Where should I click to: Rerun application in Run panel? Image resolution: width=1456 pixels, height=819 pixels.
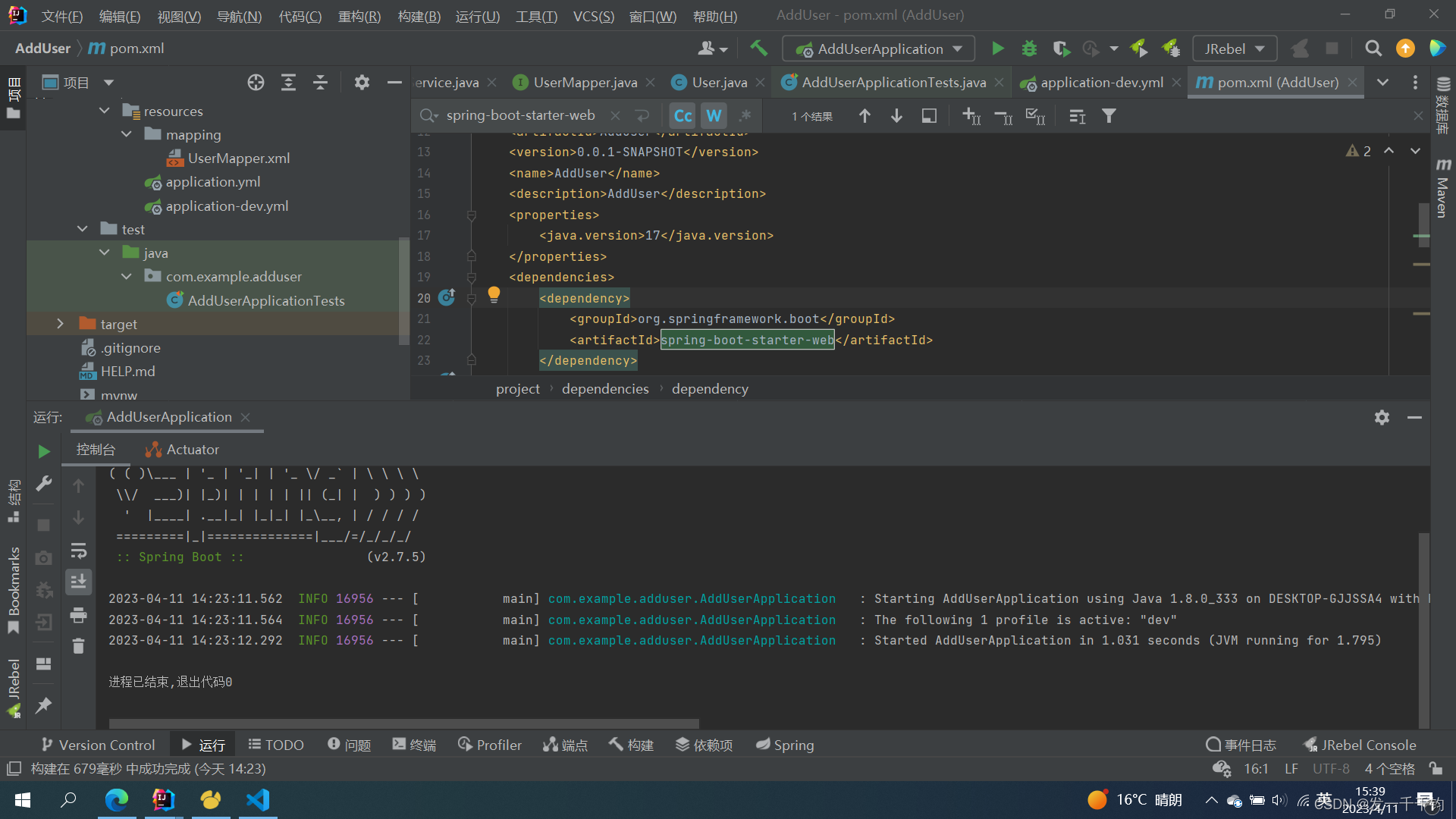[x=43, y=452]
